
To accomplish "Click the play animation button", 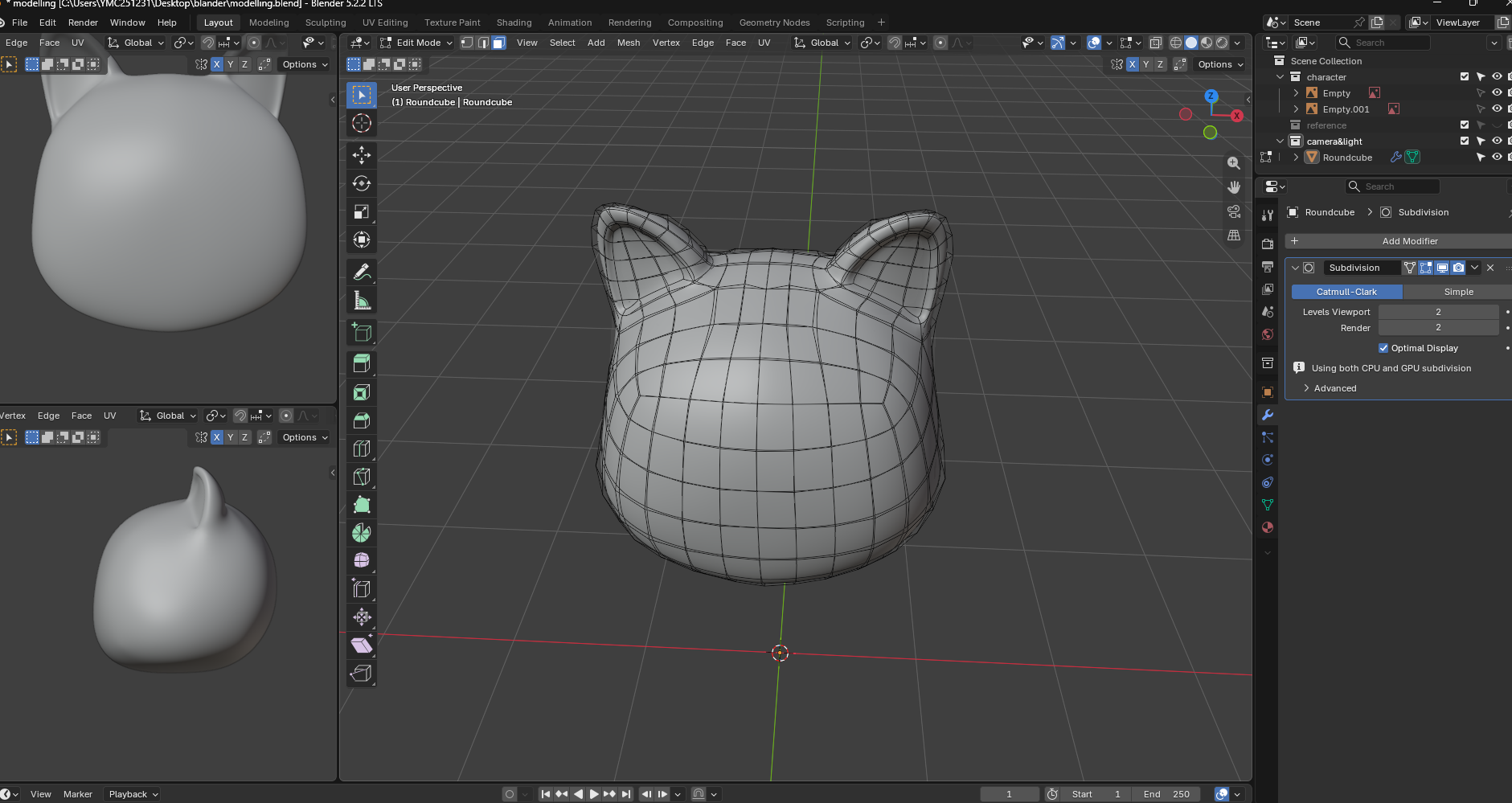I will point(594,794).
